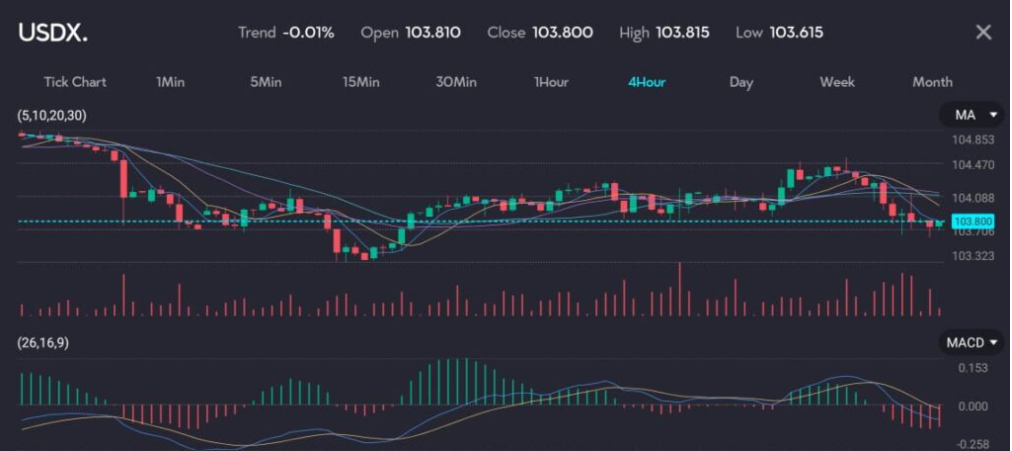Click the MA parameters (5,10,20,30) label
The width and height of the screenshot is (1012, 451).
tap(52, 116)
